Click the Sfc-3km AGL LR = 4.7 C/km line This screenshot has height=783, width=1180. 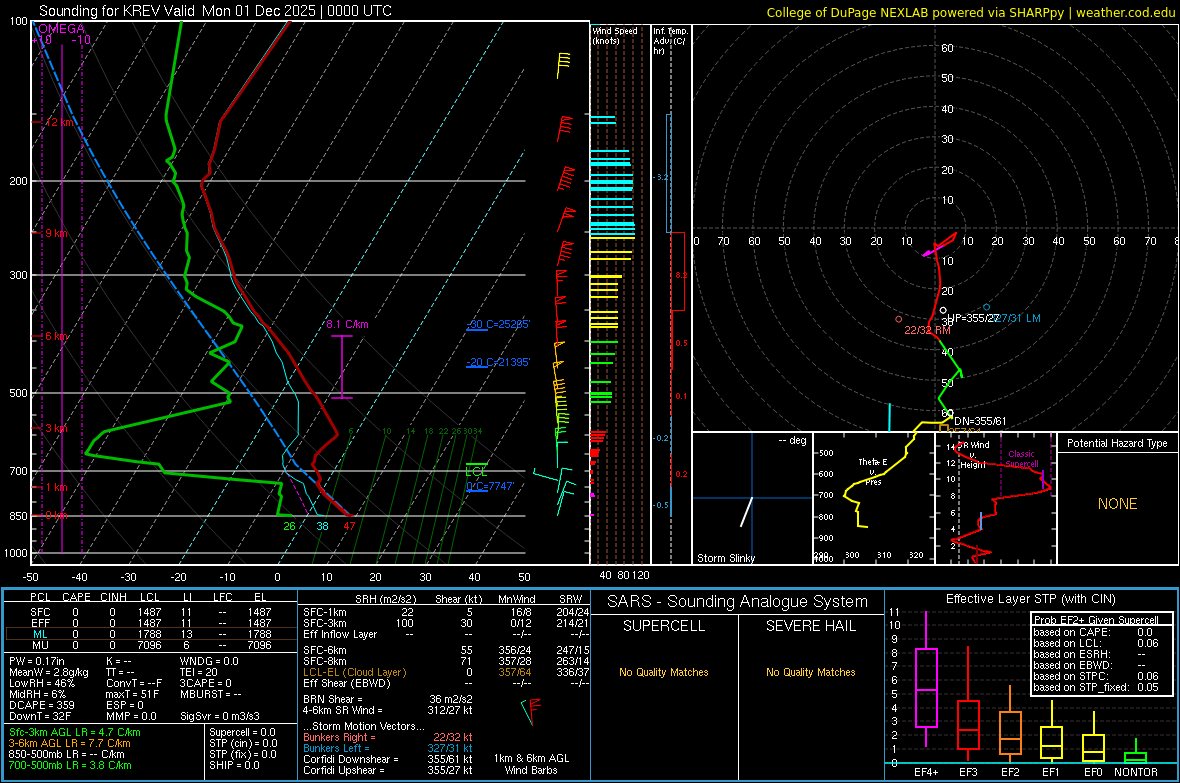[x=75, y=732]
